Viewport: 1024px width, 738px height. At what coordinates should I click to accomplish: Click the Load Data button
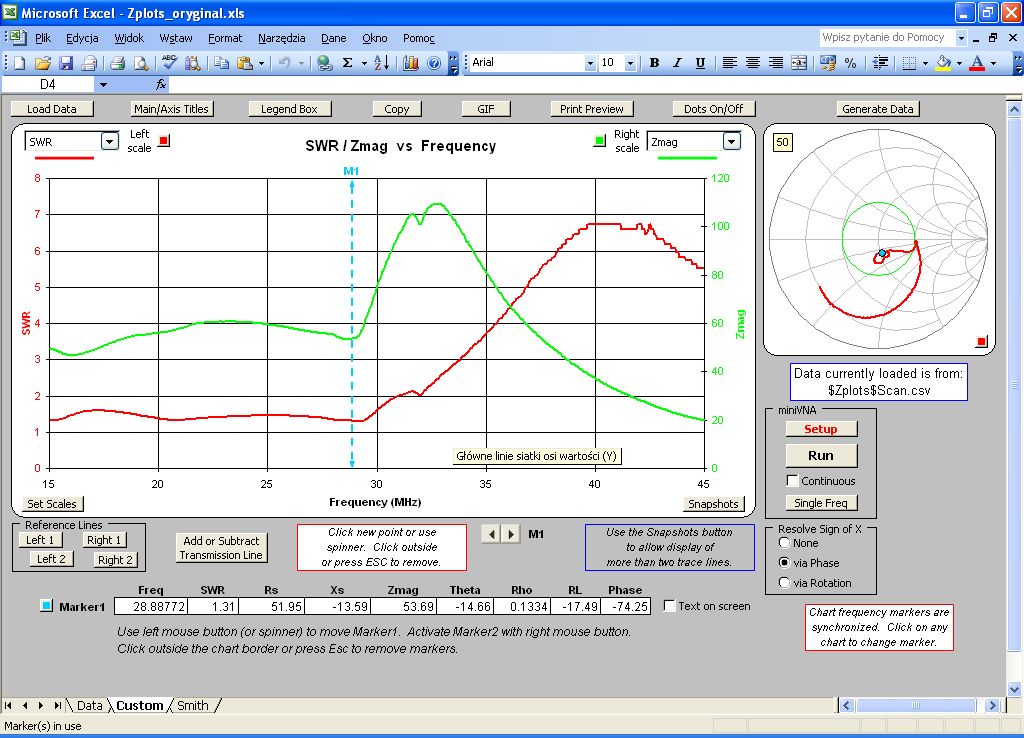(52, 109)
